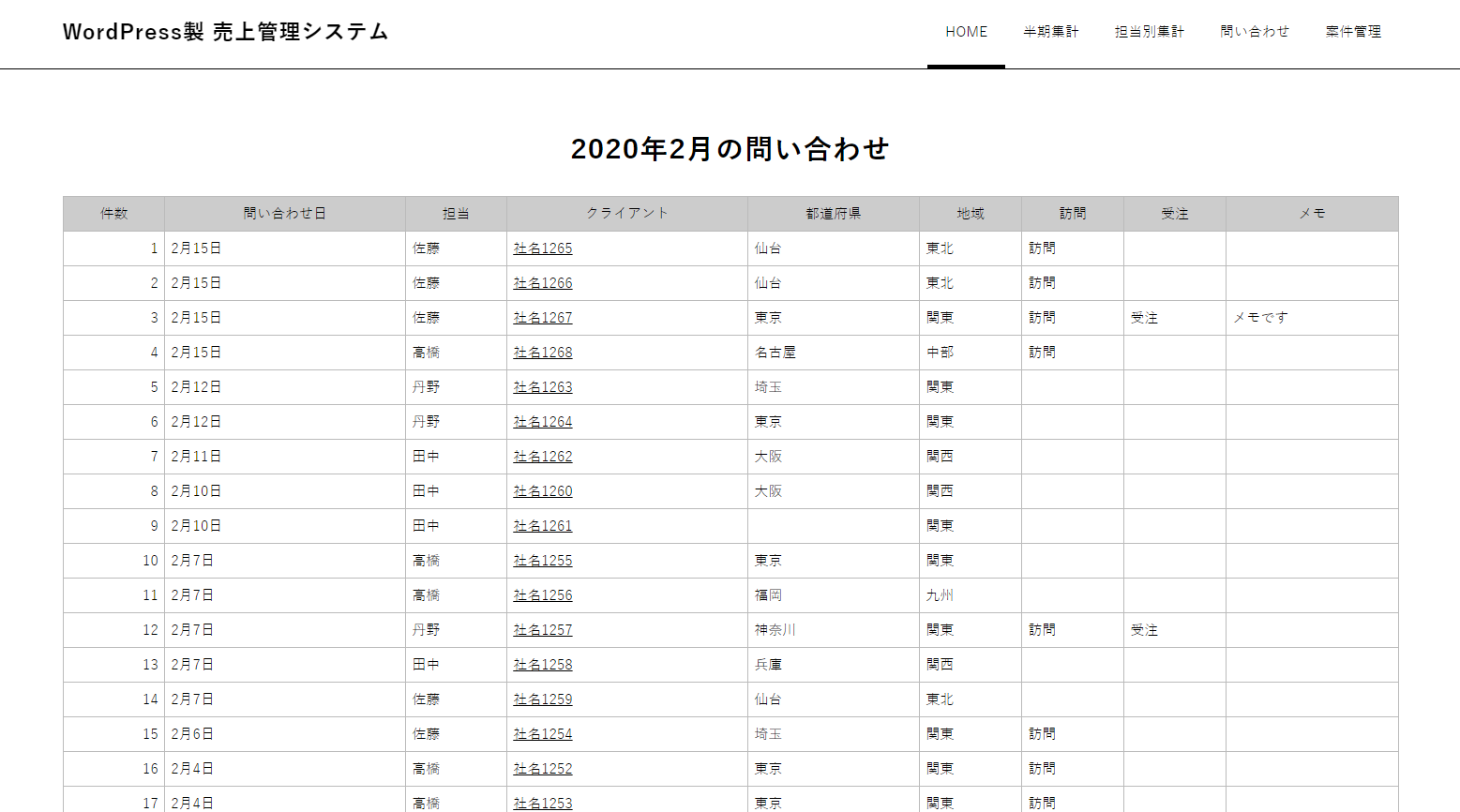Click the クライアント column header
Viewport: 1460px width, 812px height.
pos(626,214)
